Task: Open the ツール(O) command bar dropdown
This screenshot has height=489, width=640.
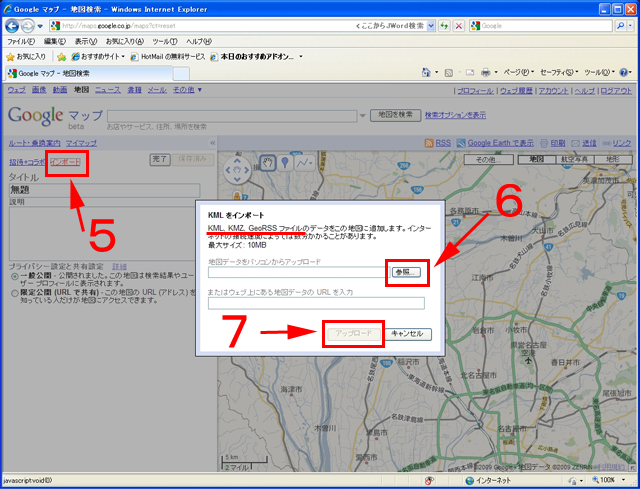Action: (599, 72)
